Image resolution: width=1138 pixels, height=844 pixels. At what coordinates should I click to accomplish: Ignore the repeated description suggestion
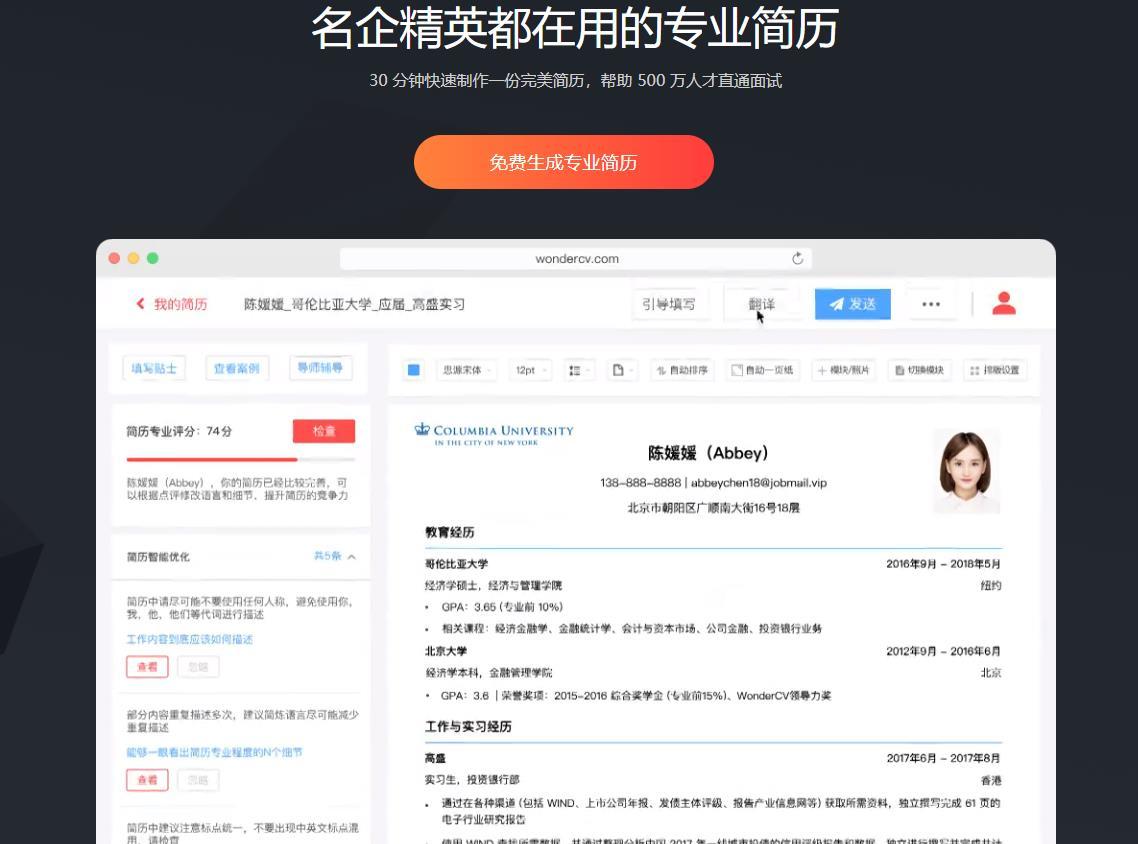click(198, 780)
